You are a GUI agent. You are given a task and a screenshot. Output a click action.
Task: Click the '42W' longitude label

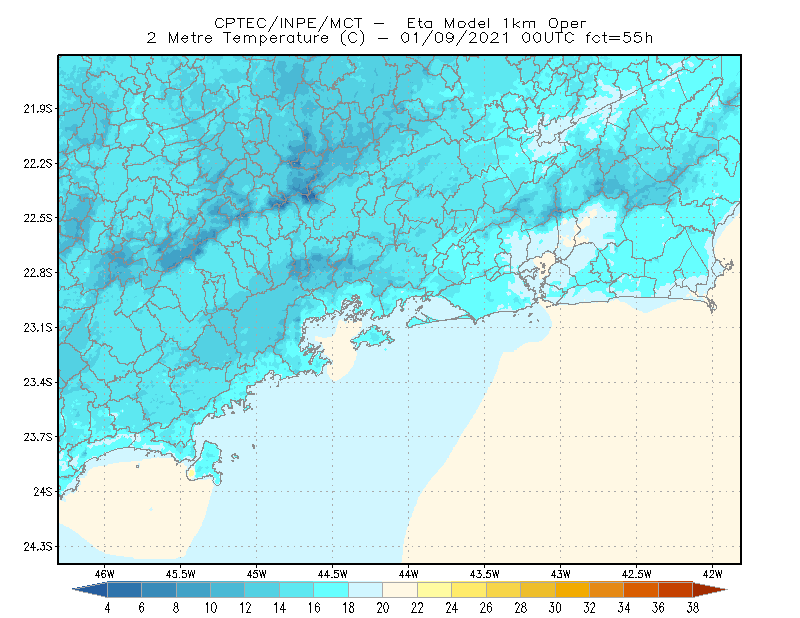(x=713, y=574)
